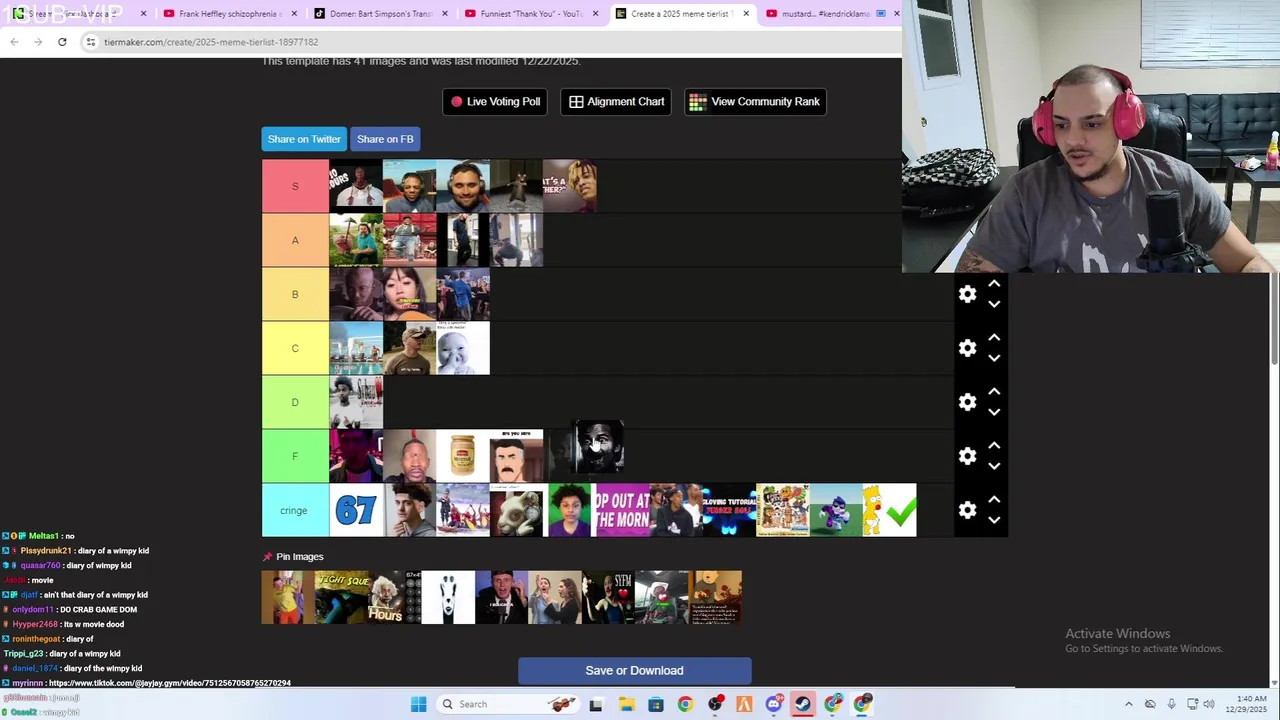The image size is (1280, 720).
Task: Move the C tier row up
Action: click(x=994, y=338)
